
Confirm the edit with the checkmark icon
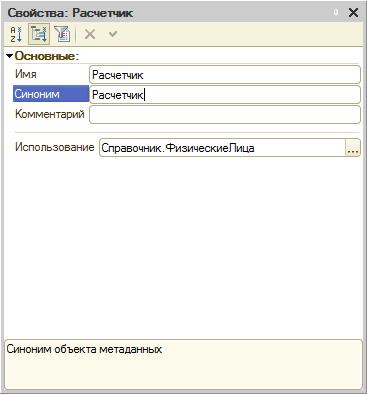(x=113, y=34)
